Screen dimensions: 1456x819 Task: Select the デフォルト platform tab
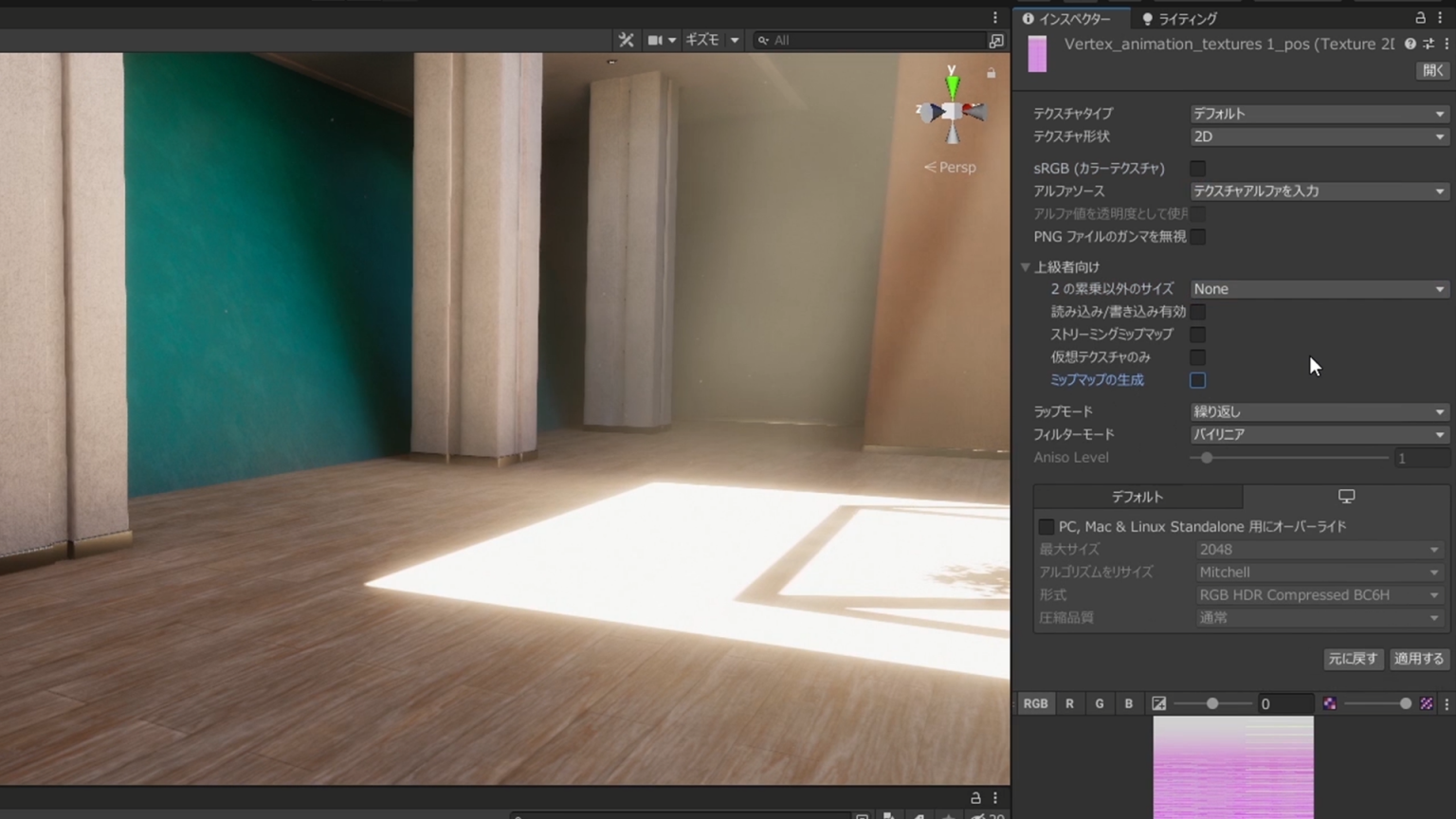(1137, 496)
